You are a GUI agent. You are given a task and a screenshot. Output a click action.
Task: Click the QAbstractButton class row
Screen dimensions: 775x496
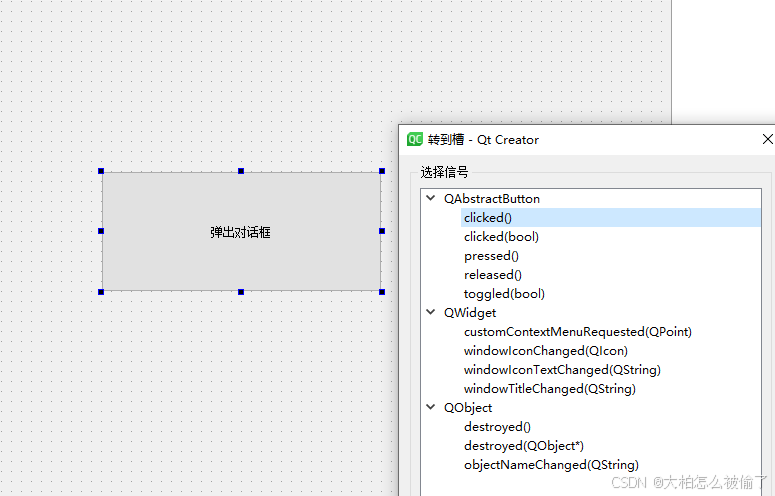pyautogui.click(x=492, y=199)
